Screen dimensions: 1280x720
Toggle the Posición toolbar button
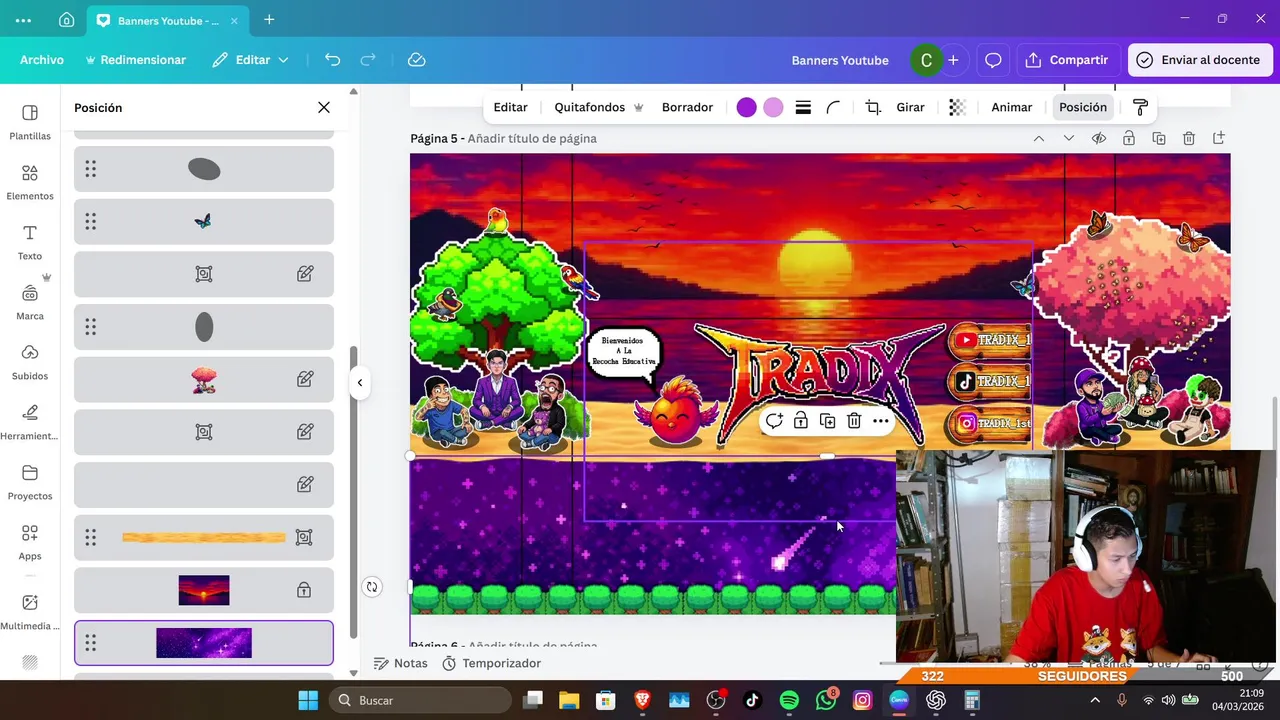click(1083, 107)
